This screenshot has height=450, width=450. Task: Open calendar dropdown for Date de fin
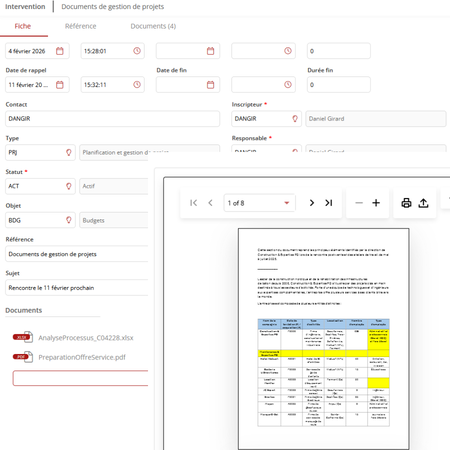(x=210, y=85)
